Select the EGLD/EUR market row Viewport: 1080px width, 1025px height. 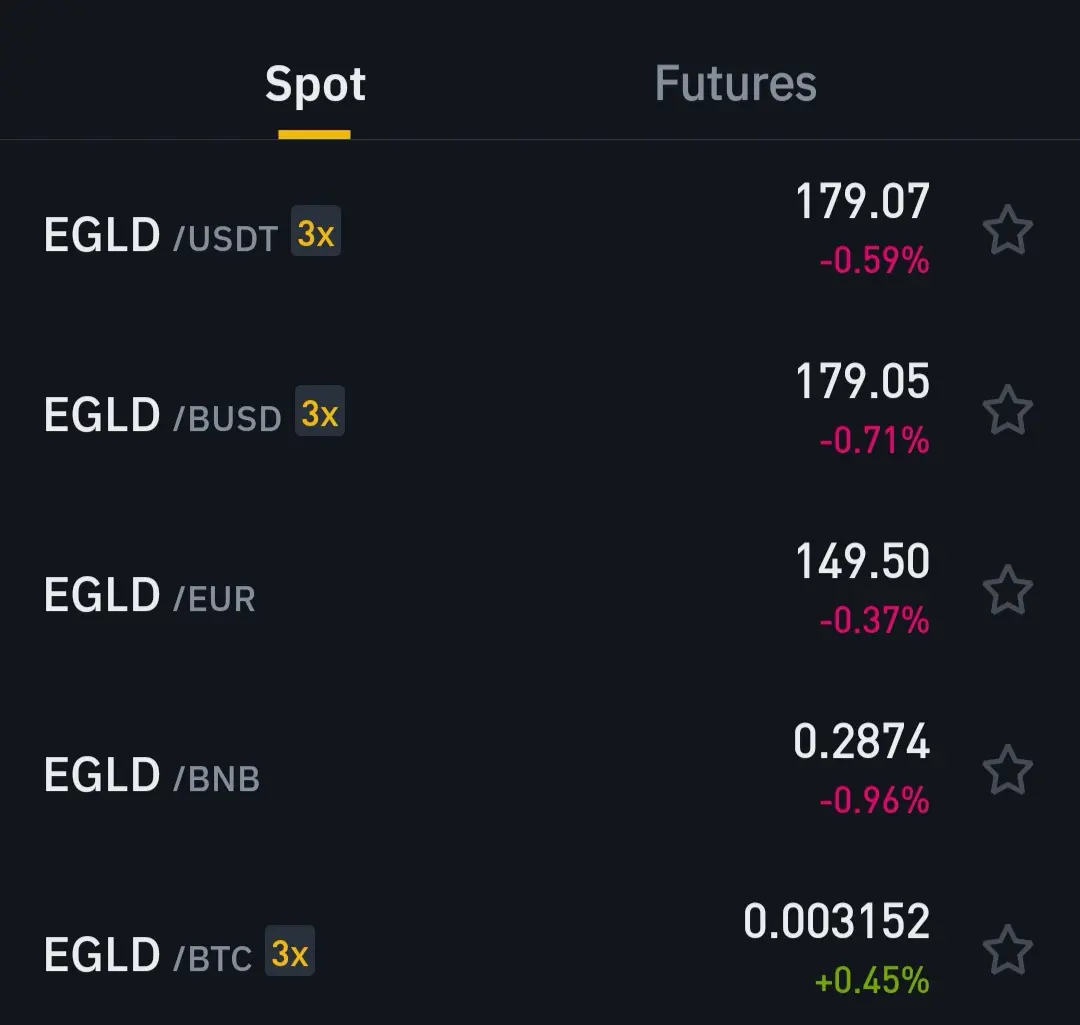[540, 590]
